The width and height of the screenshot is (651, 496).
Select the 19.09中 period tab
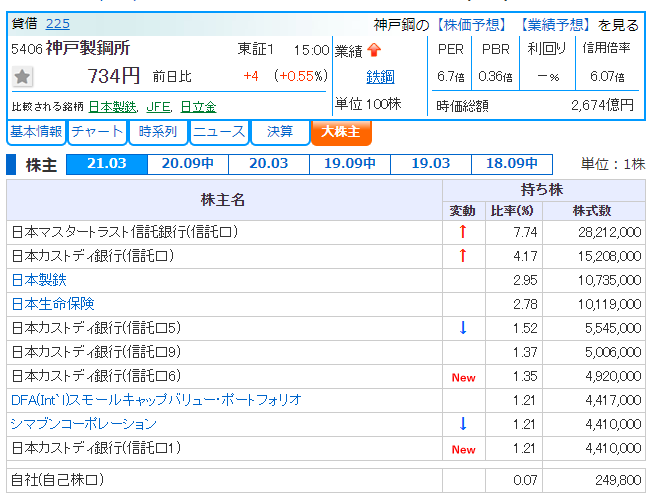pyautogui.click(x=350, y=164)
